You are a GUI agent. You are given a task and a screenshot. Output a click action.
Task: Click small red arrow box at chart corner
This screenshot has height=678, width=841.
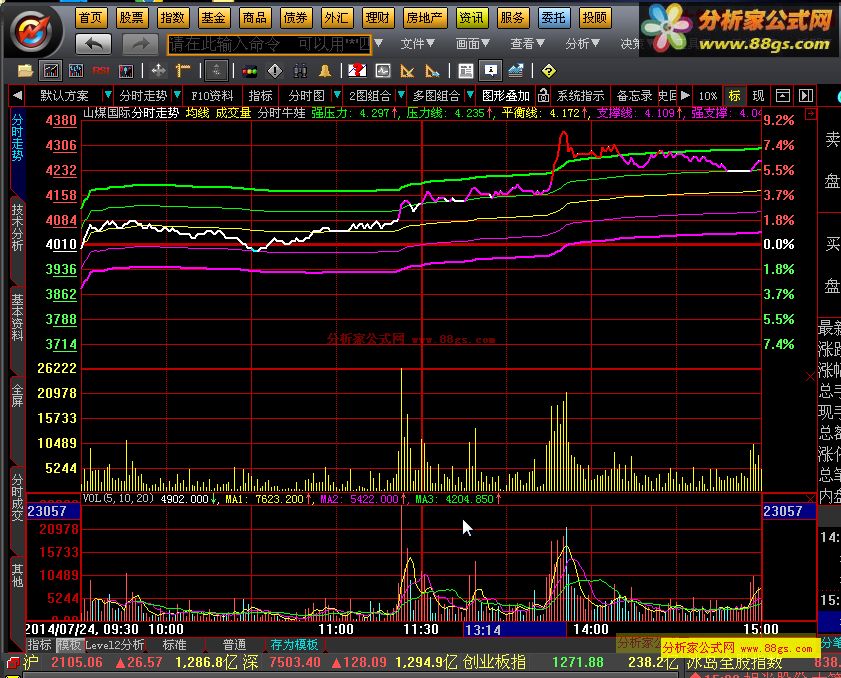coord(810,114)
